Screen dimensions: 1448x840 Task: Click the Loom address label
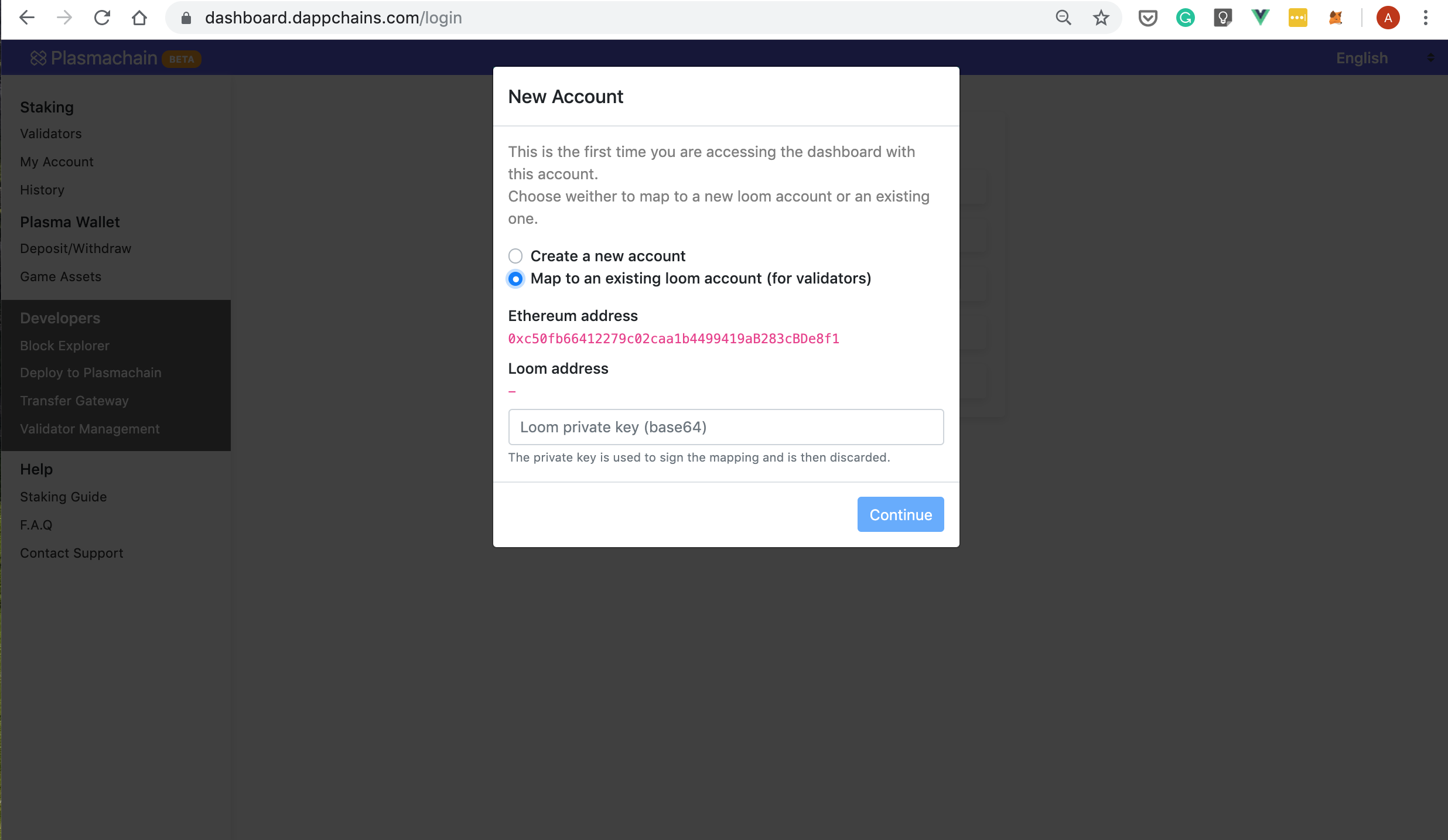[558, 368]
